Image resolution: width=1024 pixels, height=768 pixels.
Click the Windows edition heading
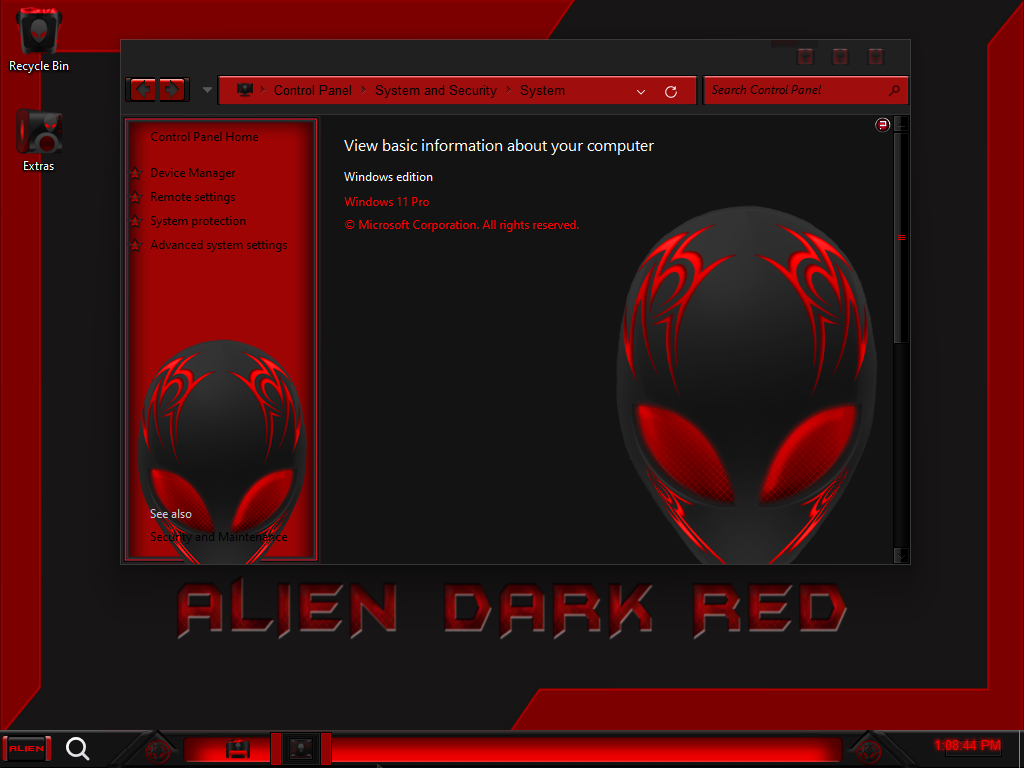tap(388, 177)
